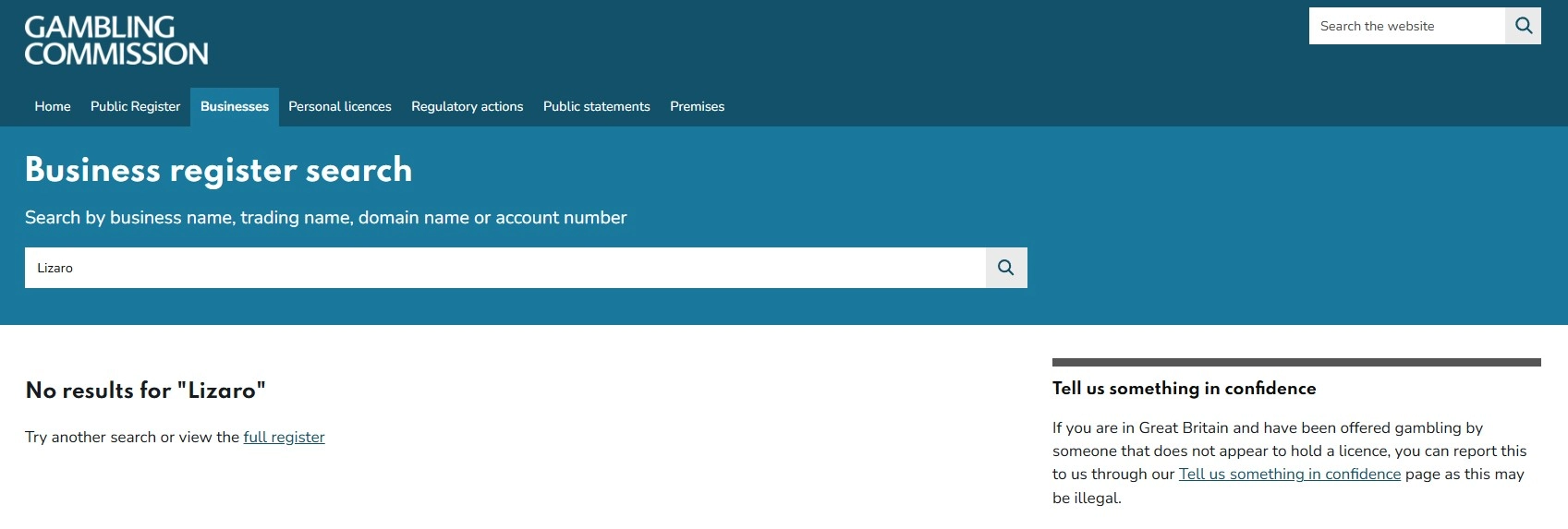
Task: Go to Public Register section
Action: tap(135, 106)
